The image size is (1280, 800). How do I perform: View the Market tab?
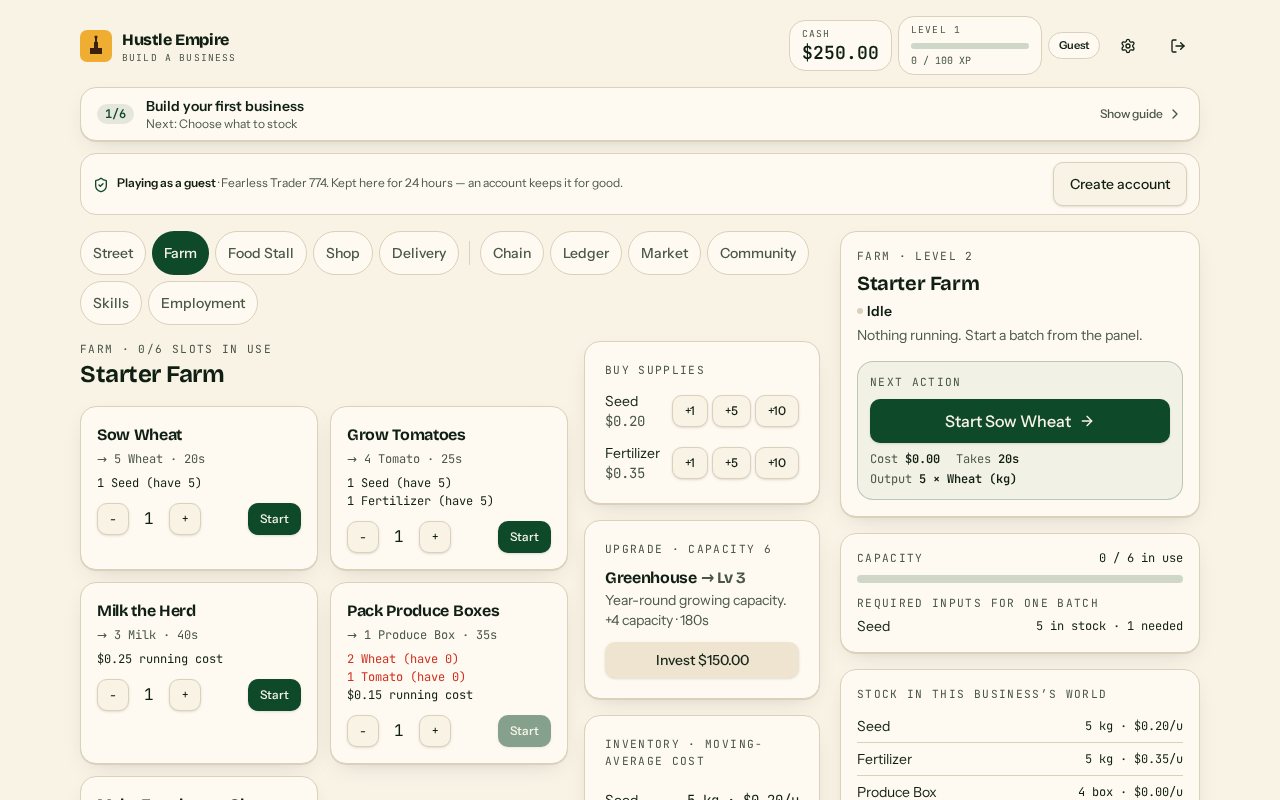[665, 253]
